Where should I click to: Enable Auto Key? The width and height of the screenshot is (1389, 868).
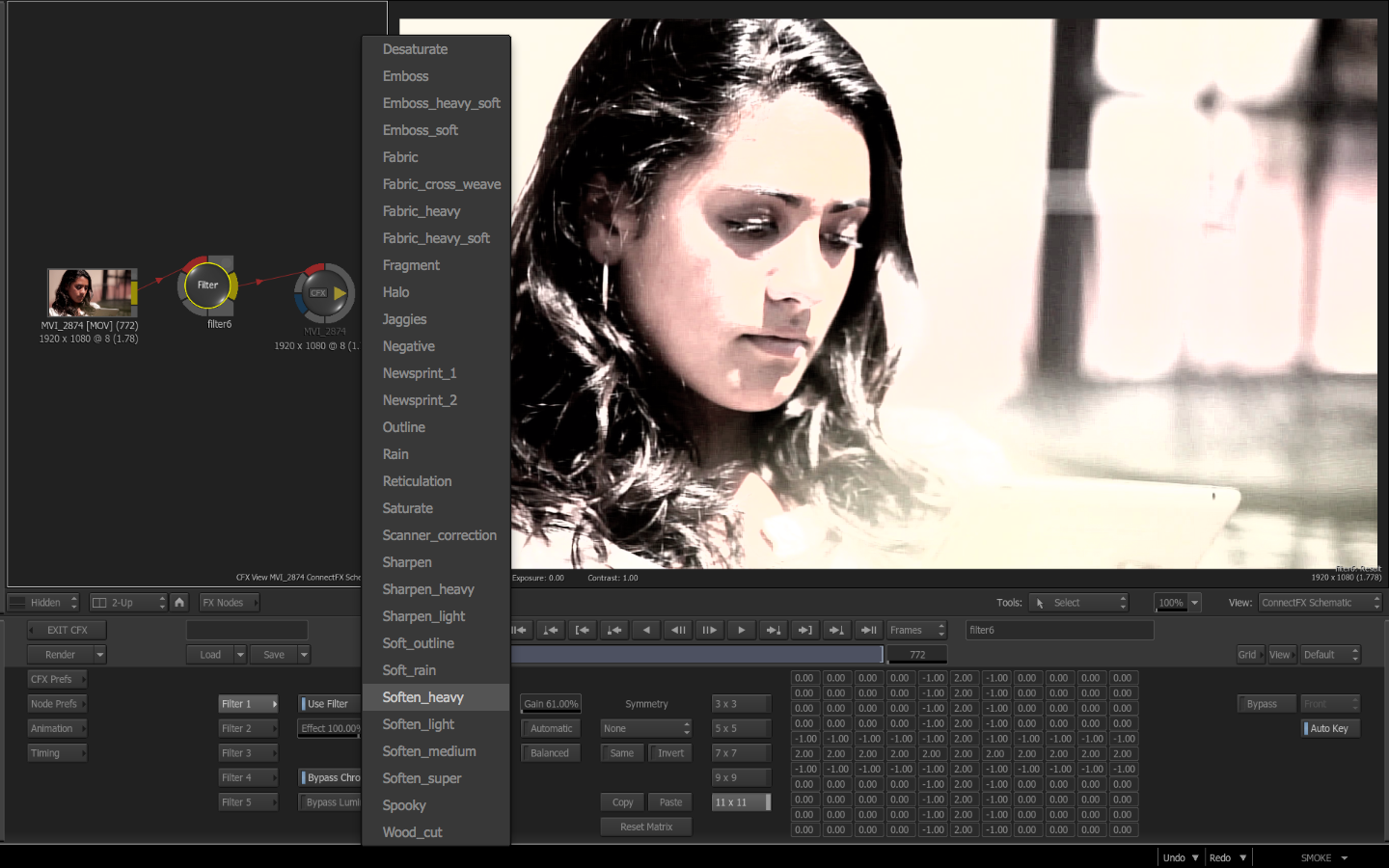coord(1330,728)
